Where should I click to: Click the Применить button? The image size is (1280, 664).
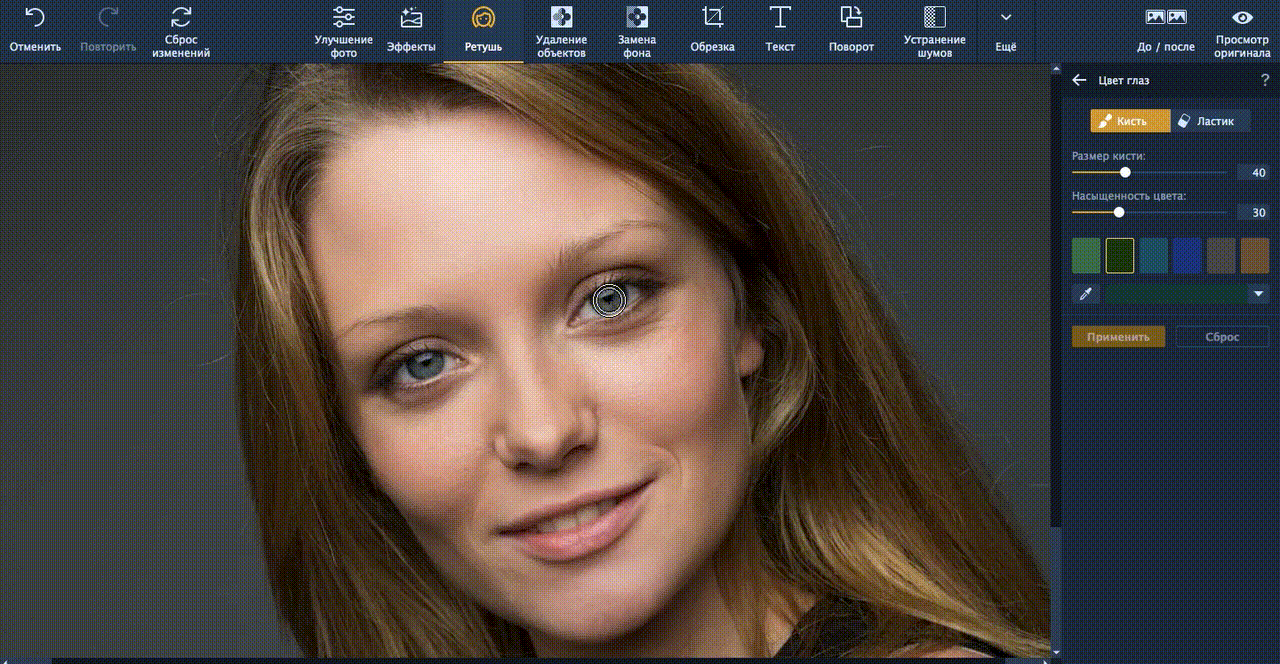(1118, 337)
